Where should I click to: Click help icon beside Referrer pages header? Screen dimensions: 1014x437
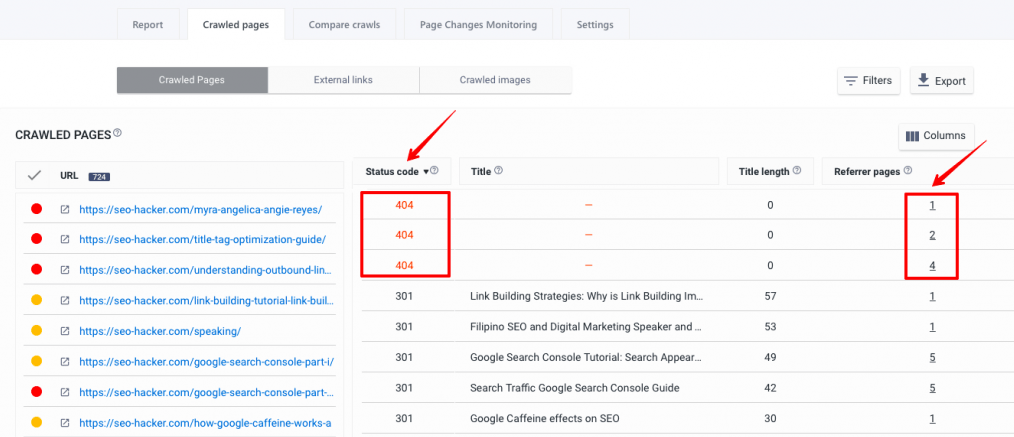point(908,171)
